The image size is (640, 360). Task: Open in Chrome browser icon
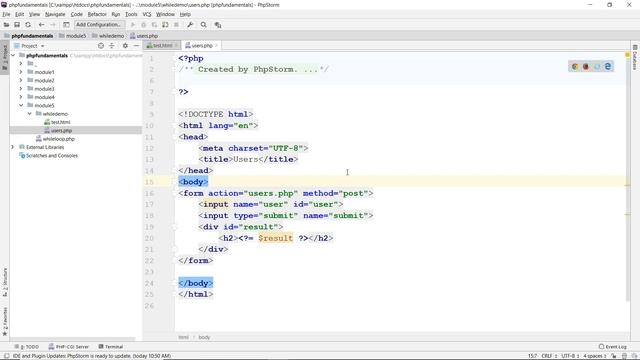[575, 67]
